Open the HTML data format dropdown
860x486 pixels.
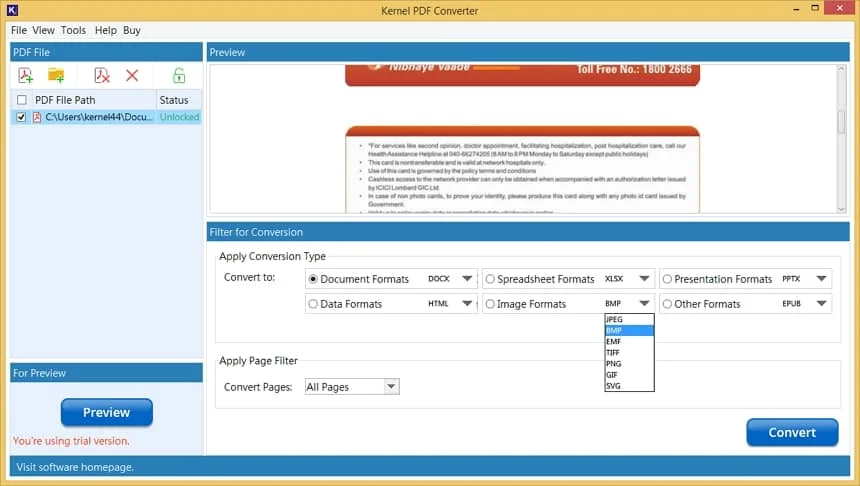pos(467,303)
